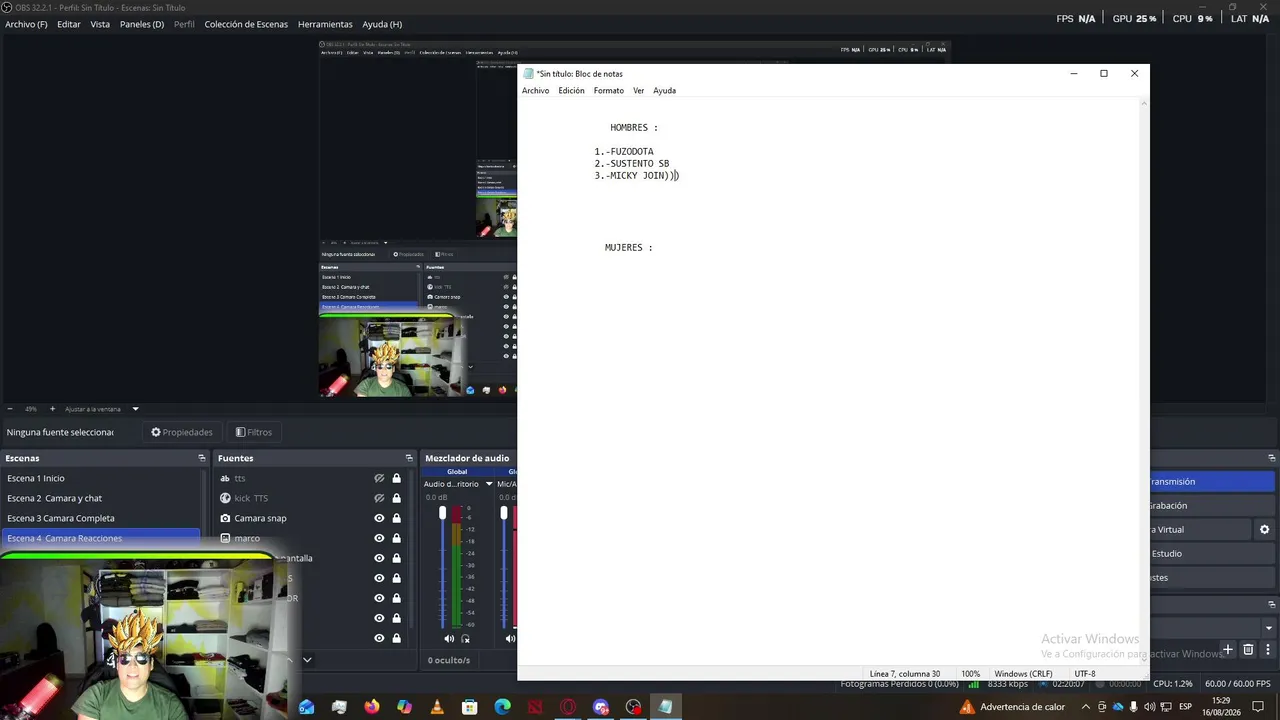Undock the Fuentes panel via its popout icon
Screen dimensions: 1280x720
407,458
